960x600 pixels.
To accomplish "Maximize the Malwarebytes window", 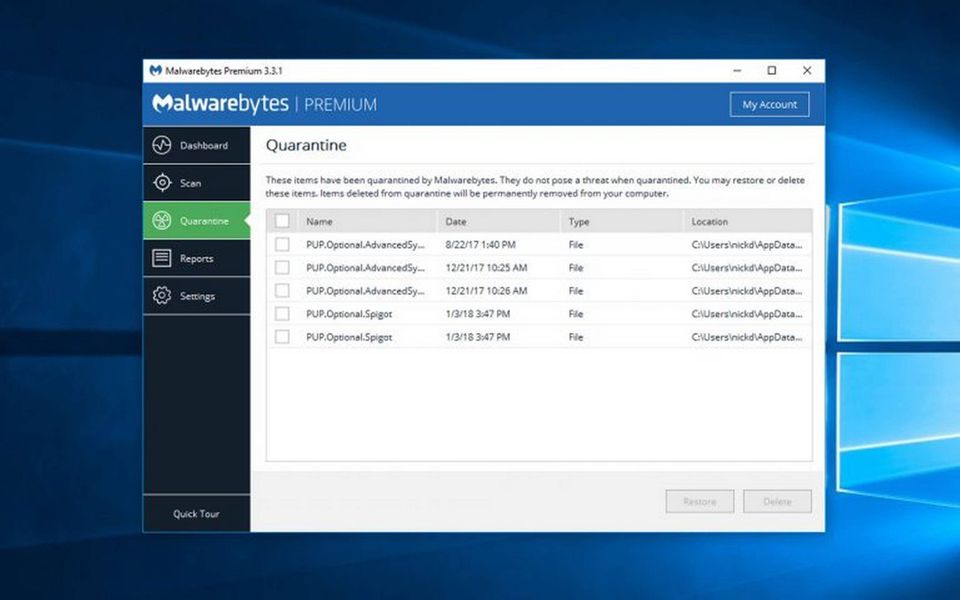I will [x=772, y=71].
